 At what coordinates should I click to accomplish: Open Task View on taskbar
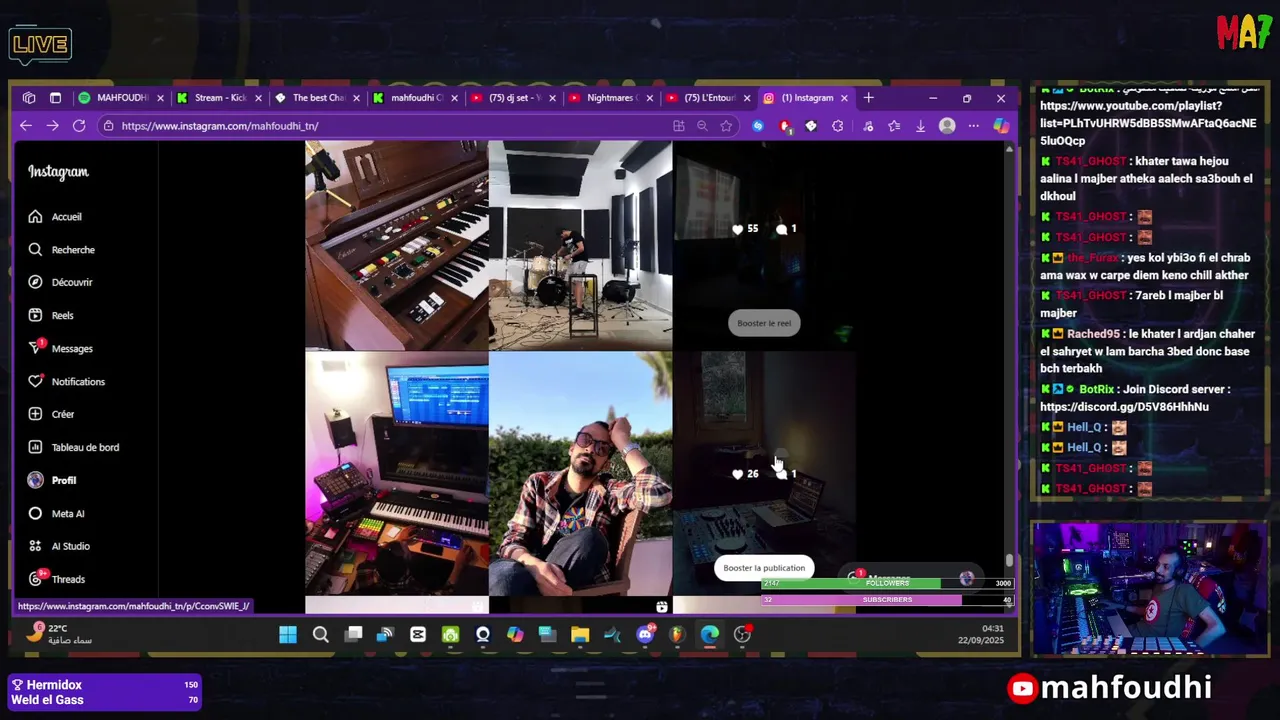tap(353, 634)
